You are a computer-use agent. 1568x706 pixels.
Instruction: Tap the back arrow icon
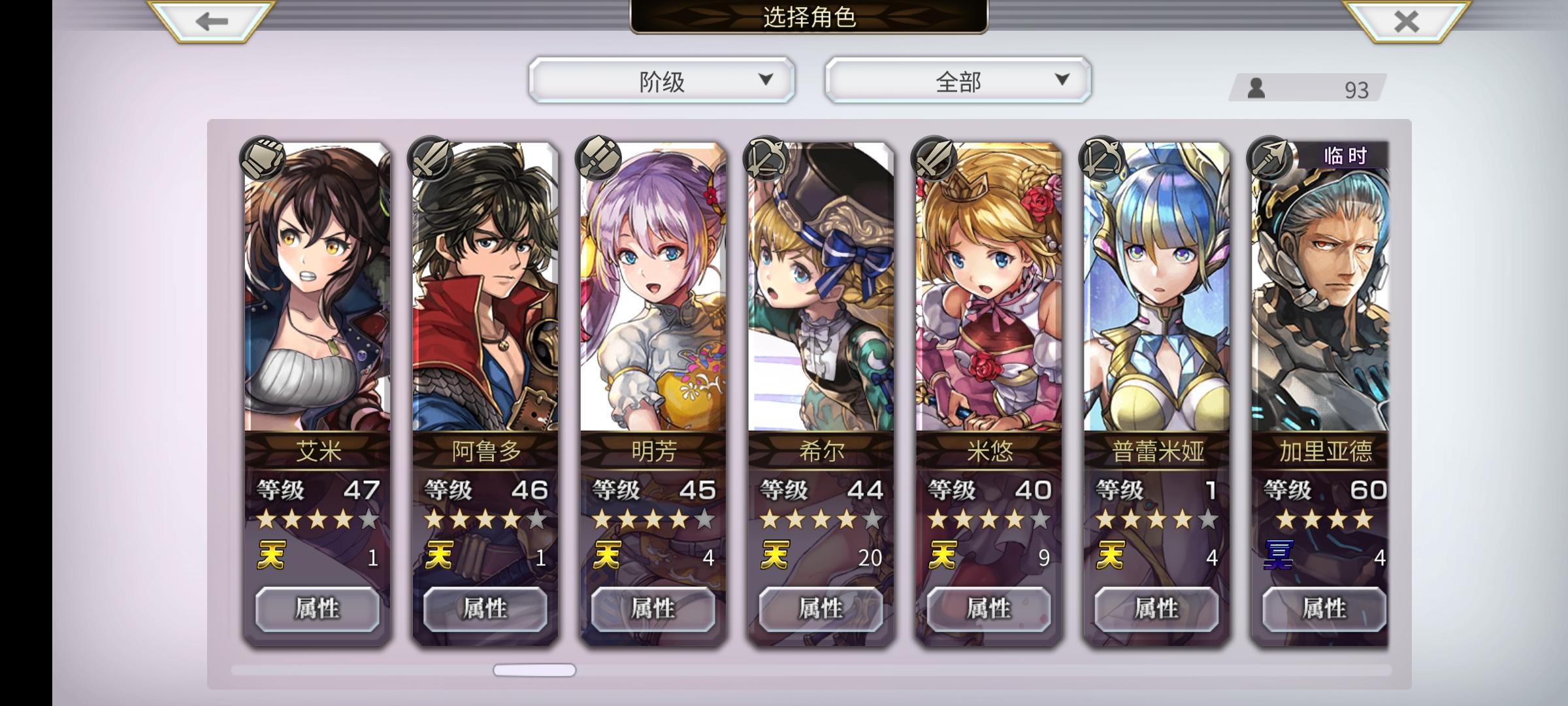[x=212, y=22]
